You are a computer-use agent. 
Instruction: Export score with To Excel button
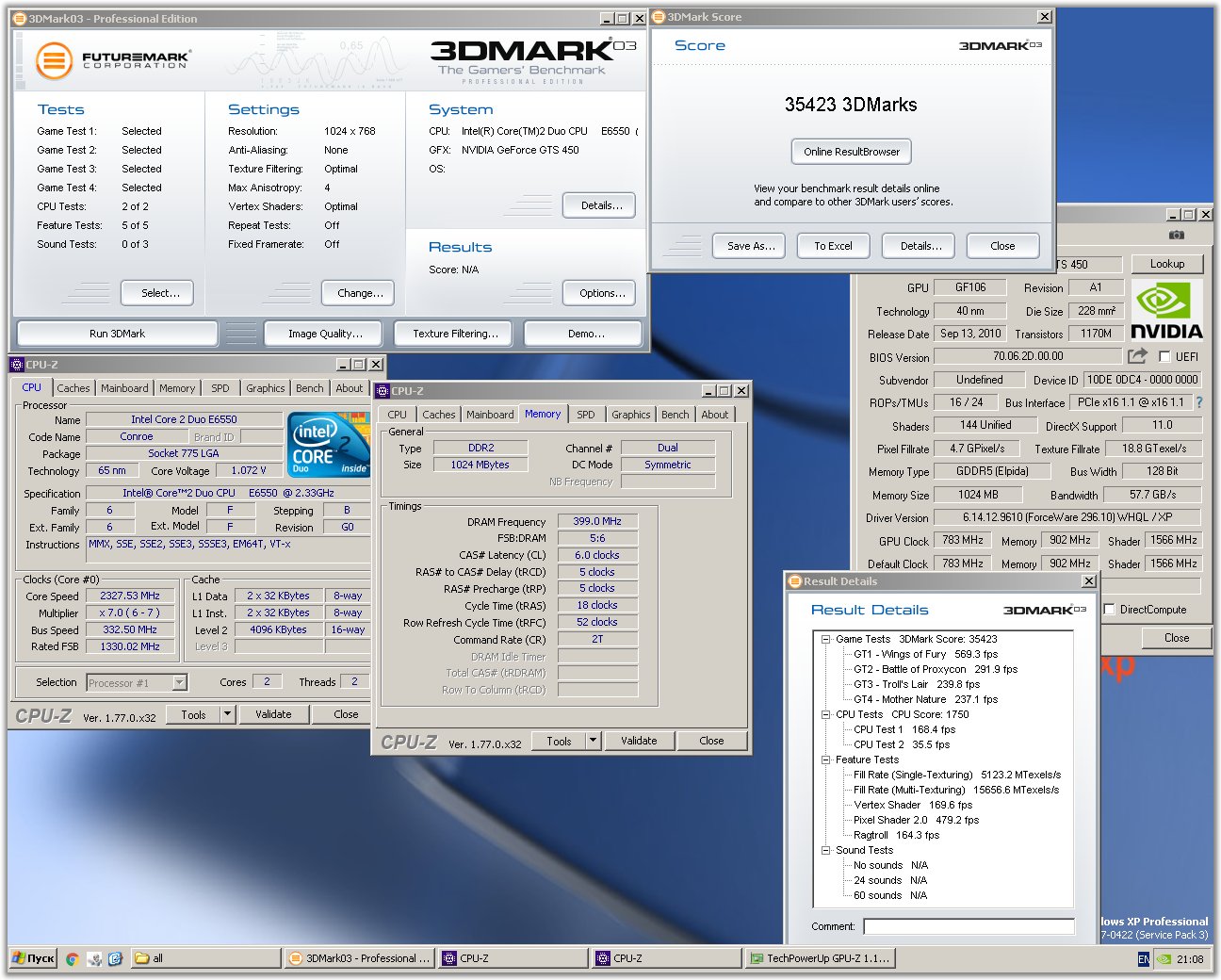[x=833, y=246]
